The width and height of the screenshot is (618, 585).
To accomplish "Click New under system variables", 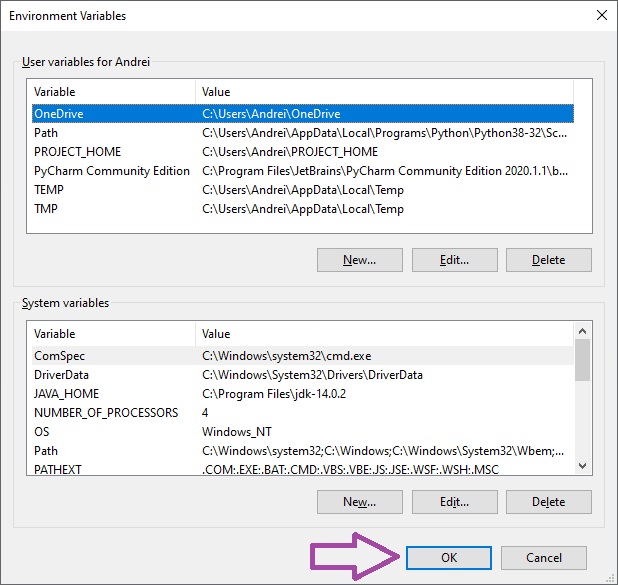I will pos(359,502).
